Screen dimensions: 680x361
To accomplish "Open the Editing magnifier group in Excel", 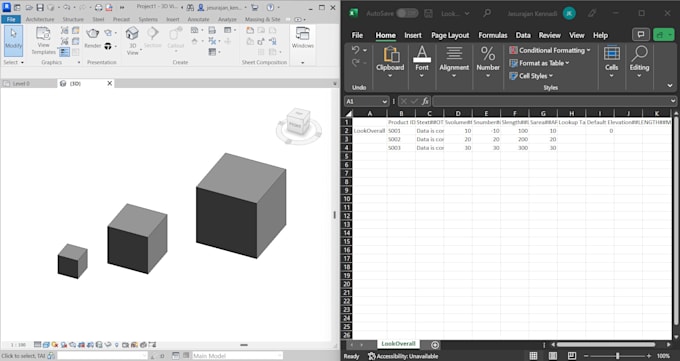I will 639,62.
